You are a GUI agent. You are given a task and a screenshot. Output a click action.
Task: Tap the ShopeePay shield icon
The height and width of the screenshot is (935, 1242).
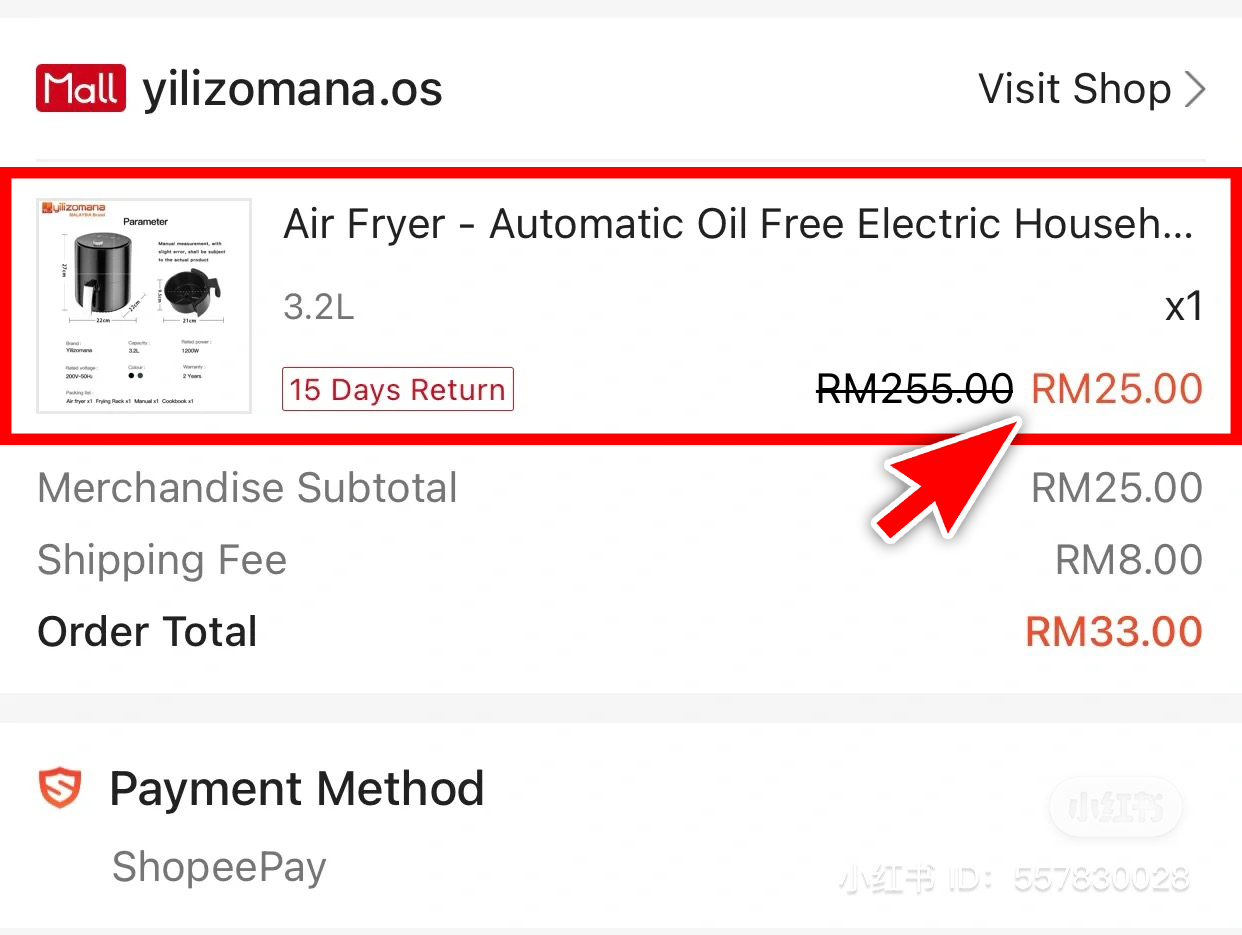pyautogui.click(x=60, y=789)
